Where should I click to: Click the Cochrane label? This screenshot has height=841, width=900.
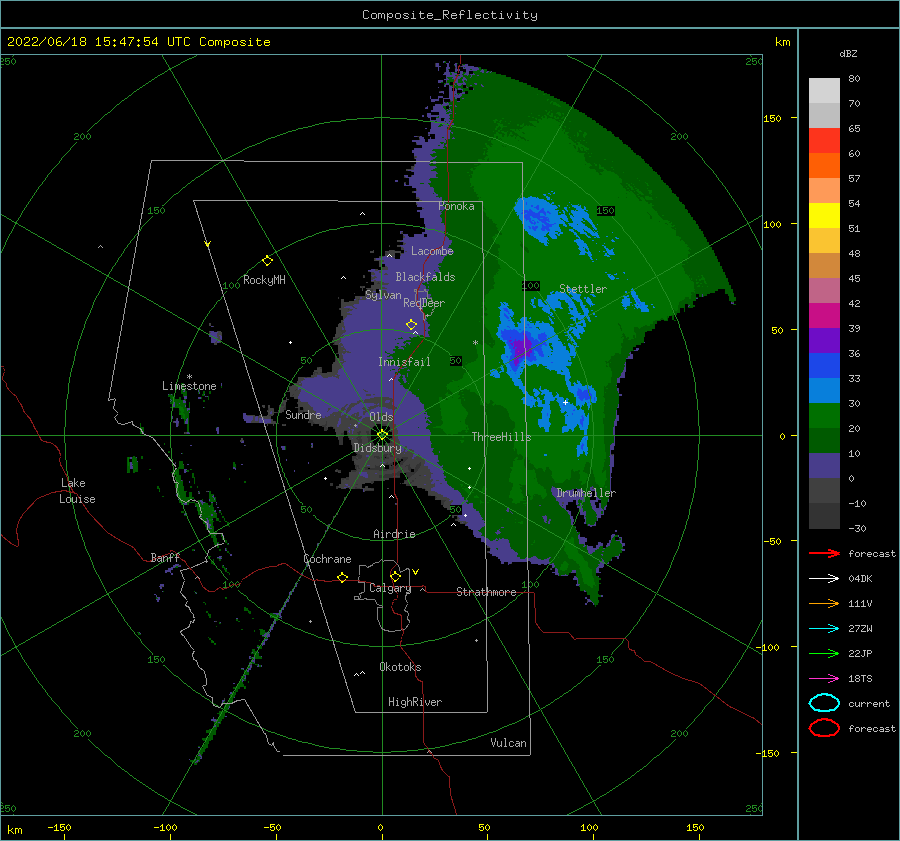(327, 559)
